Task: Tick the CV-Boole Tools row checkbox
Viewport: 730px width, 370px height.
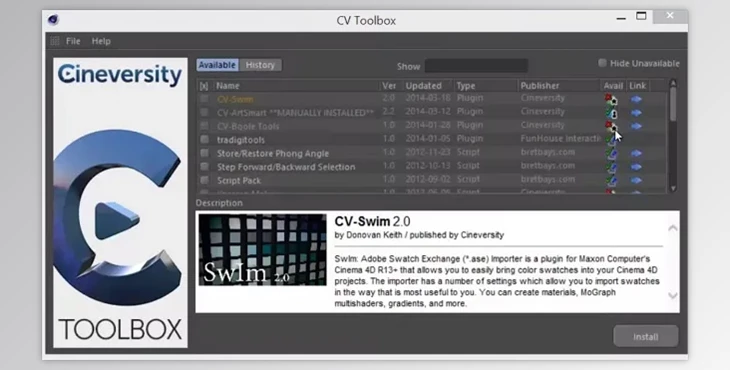Action: click(204, 126)
